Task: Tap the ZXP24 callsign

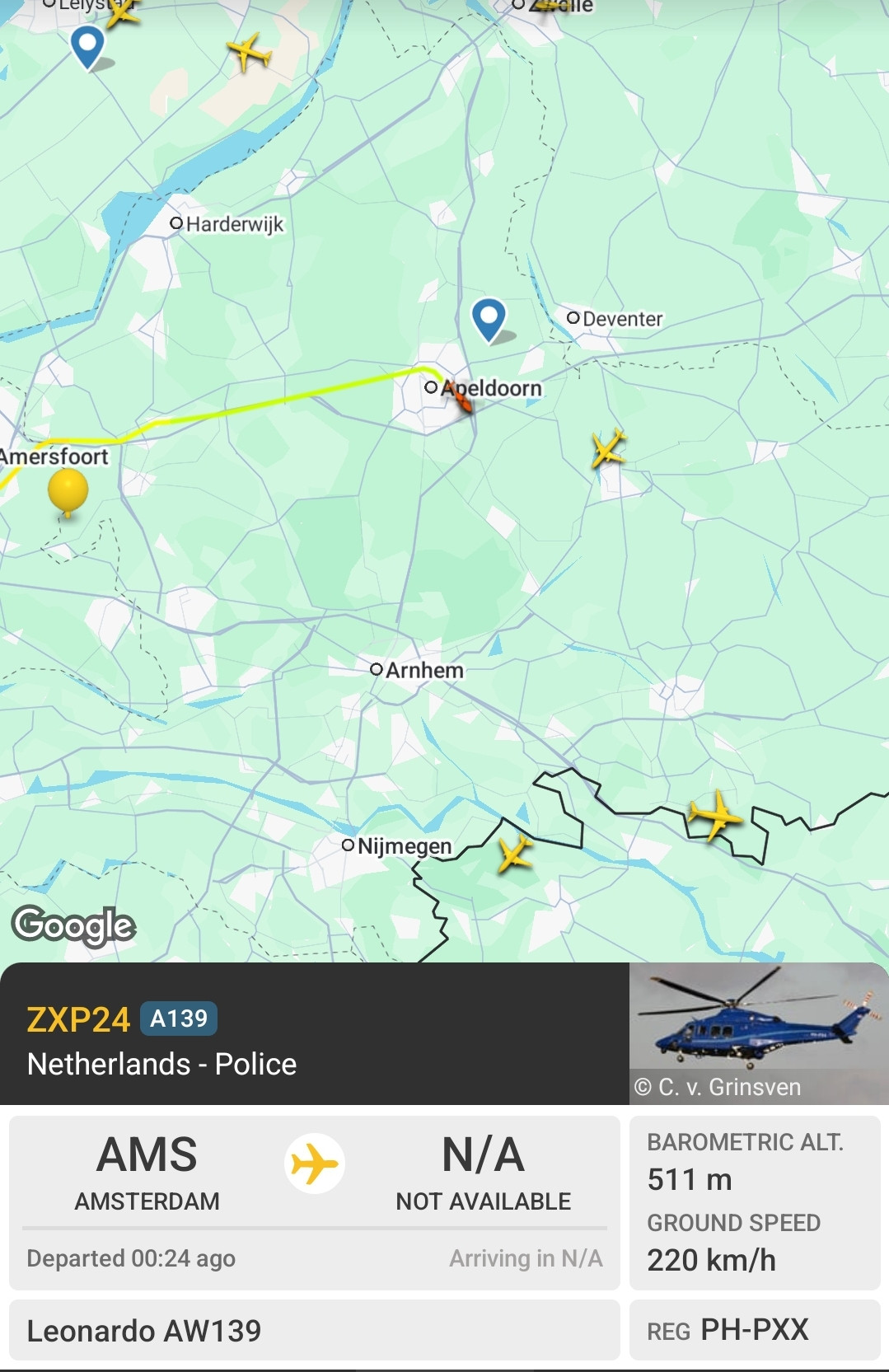Action: [78, 1019]
